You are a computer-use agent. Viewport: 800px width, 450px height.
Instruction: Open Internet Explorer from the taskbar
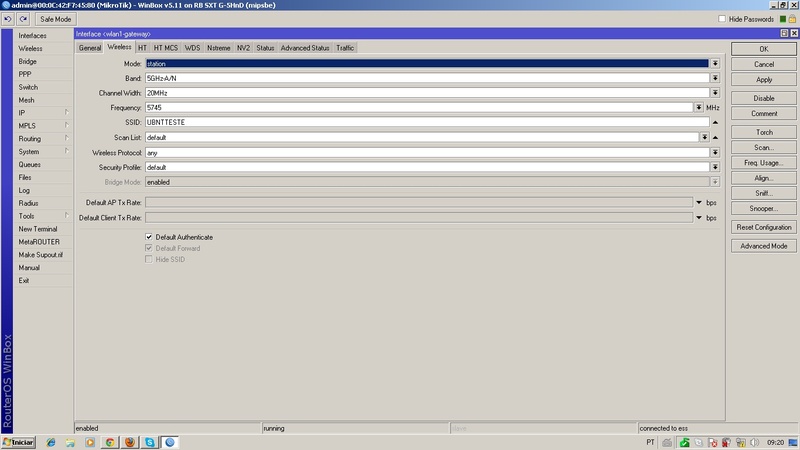point(51,442)
